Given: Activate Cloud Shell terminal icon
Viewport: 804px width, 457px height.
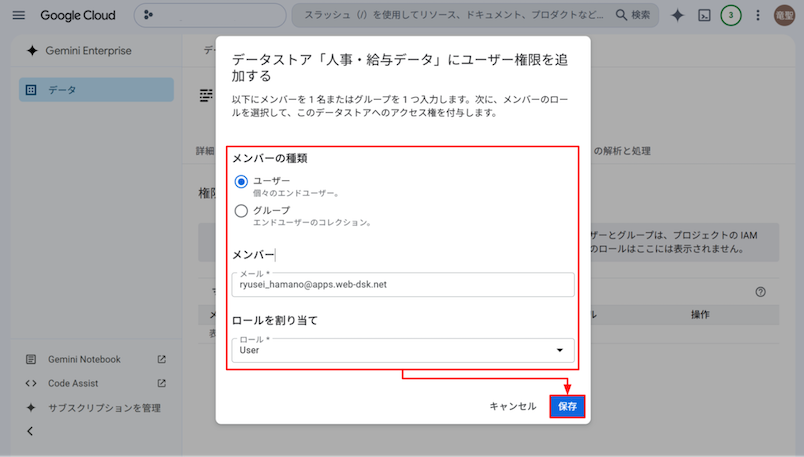Looking at the screenshot, I should (x=705, y=15).
